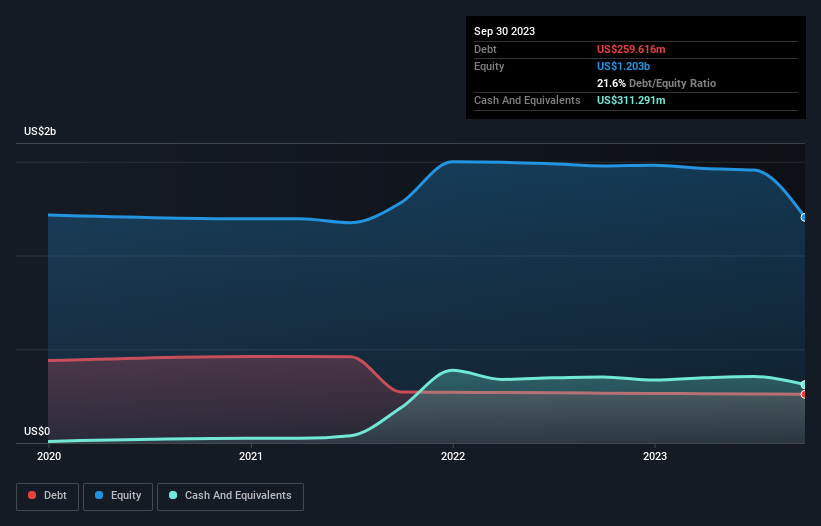
Task: Select the teal Cash endpoint marker
Action: tap(804, 385)
